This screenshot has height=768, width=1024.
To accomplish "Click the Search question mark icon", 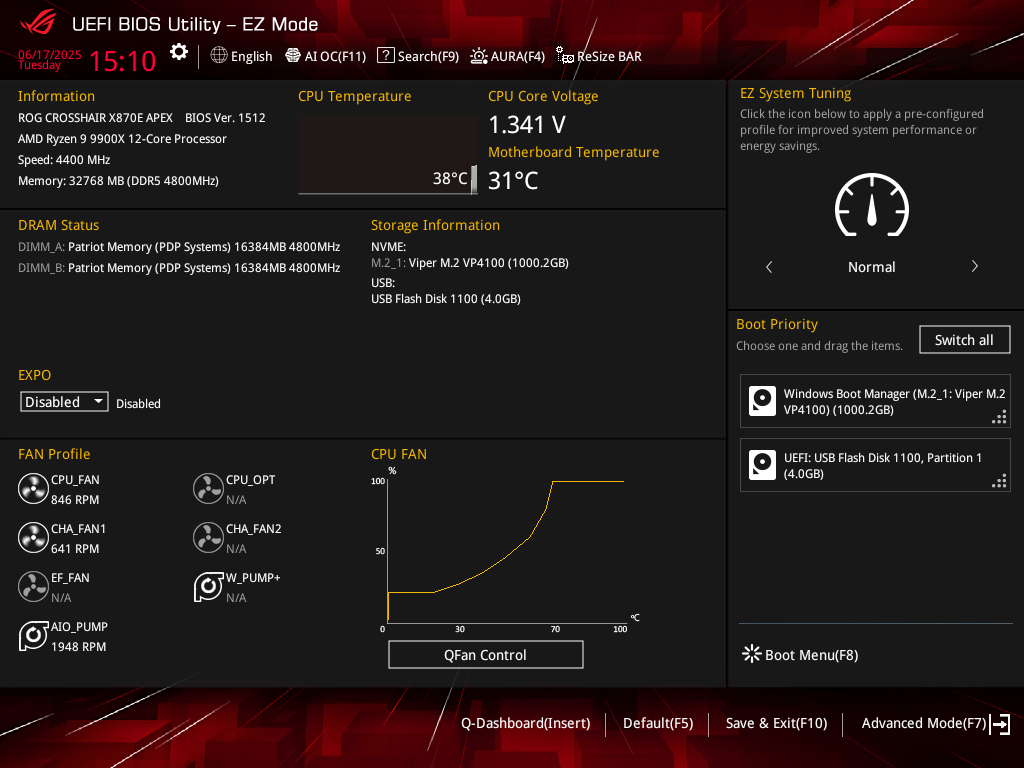I will click(386, 56).
